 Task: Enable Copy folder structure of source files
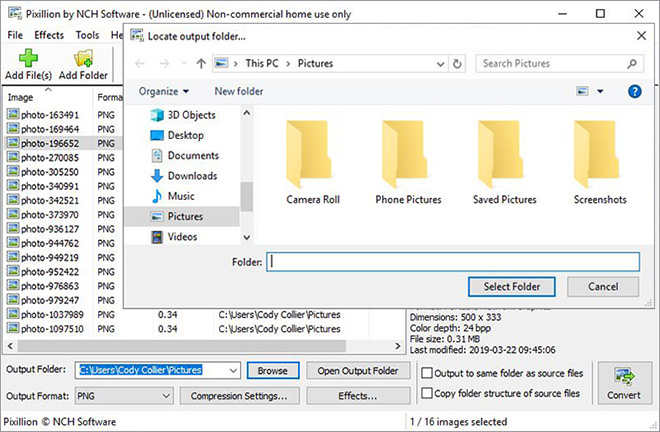pos(427,393)
